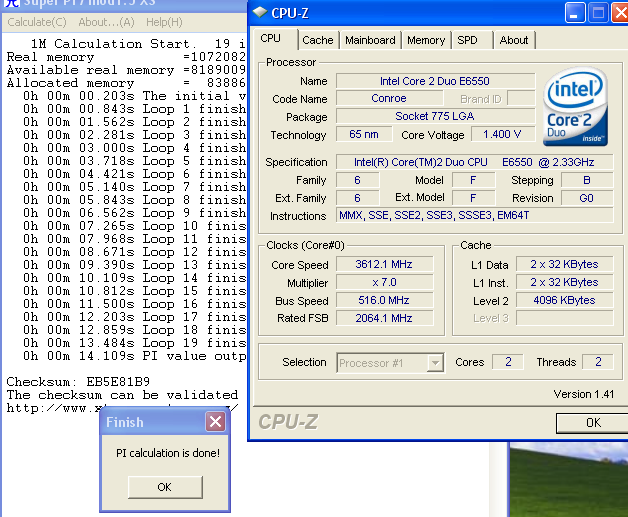Click the 1M Calculation Start line
The image size is (628, 517).
pyautogui.click(x=138, y=43)
